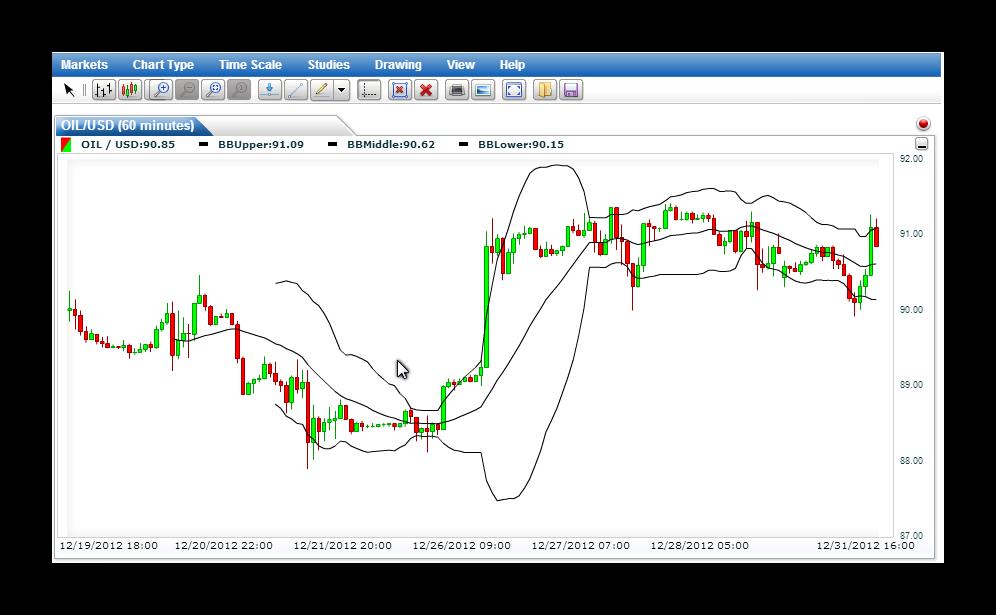Click the black BBMiddle legend swatch

pyautogui.click(x=332, y=144)
